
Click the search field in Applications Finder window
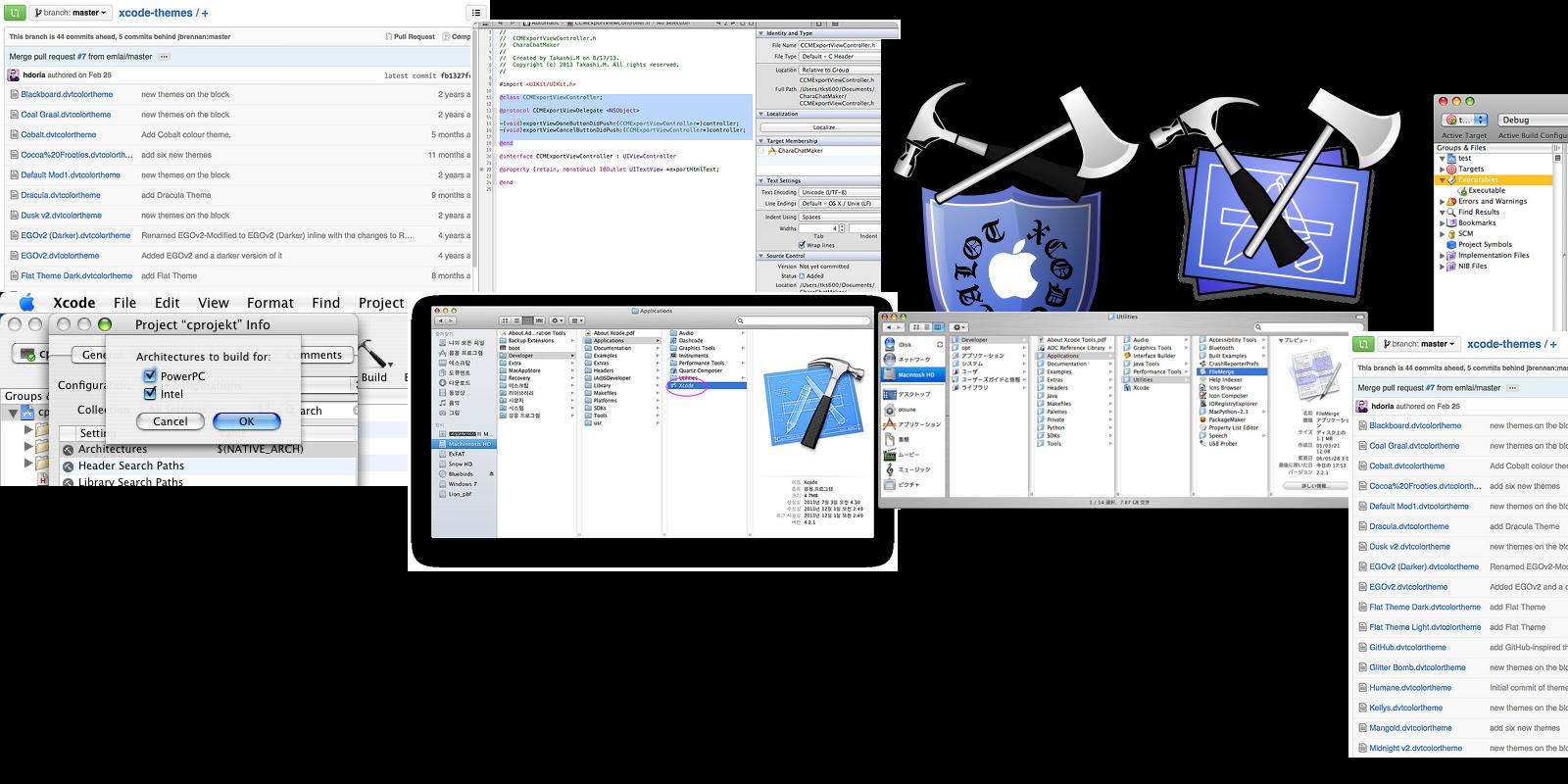pos(803,320)
